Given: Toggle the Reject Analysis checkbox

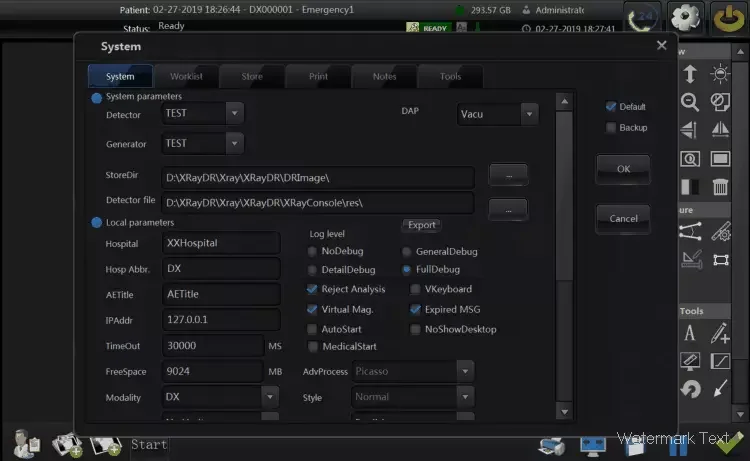Looking at the screenshot, I should 313,289.
